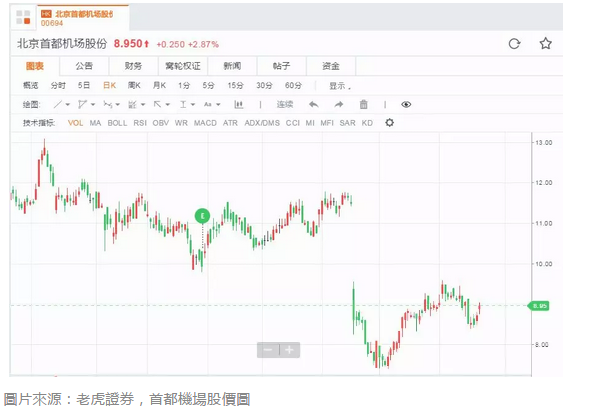Switch to the 帖子 posts tab
Image resolution: width=595 pixels, height=414 pixels.
[x=281, y=66]
